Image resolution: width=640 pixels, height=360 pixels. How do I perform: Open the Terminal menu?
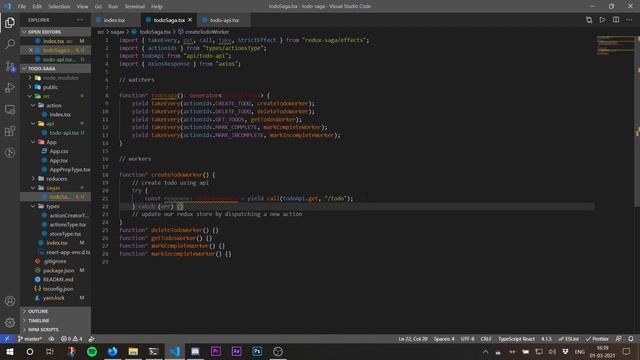click(135, 6)
